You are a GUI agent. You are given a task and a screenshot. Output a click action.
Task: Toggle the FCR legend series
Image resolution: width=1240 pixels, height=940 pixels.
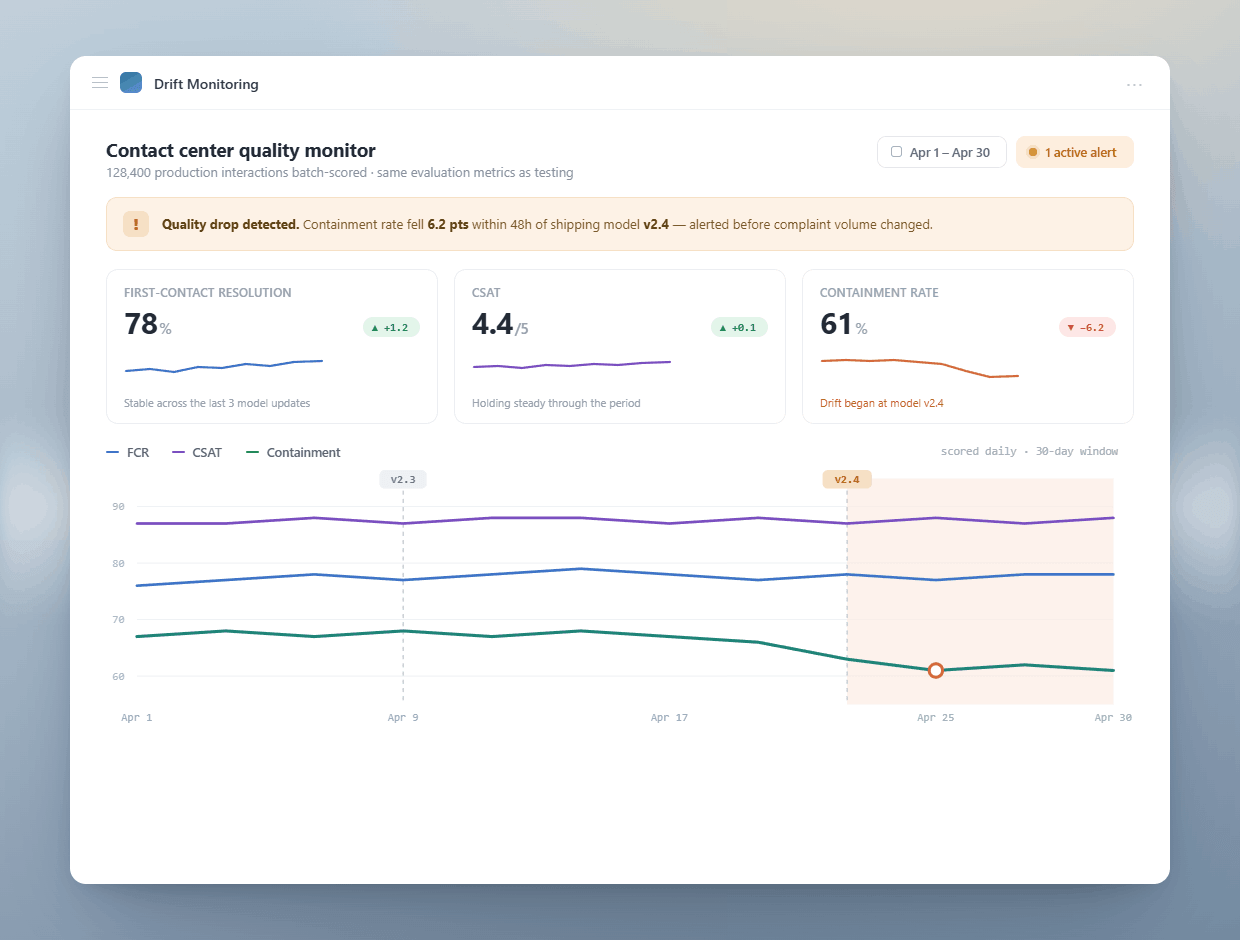point(128,453)
